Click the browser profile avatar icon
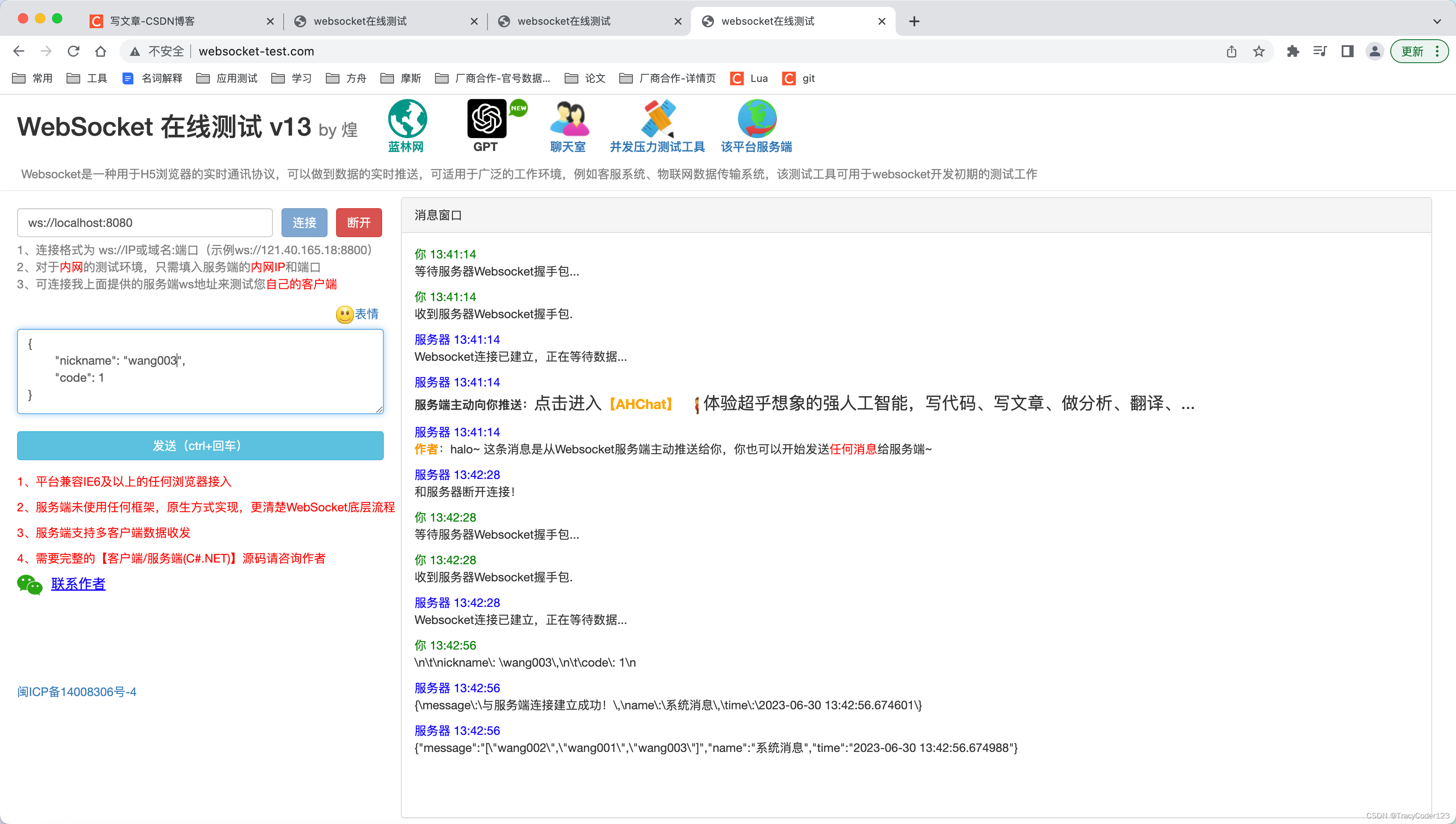This screenshot has height=824, width=1456. [1375, 51]
